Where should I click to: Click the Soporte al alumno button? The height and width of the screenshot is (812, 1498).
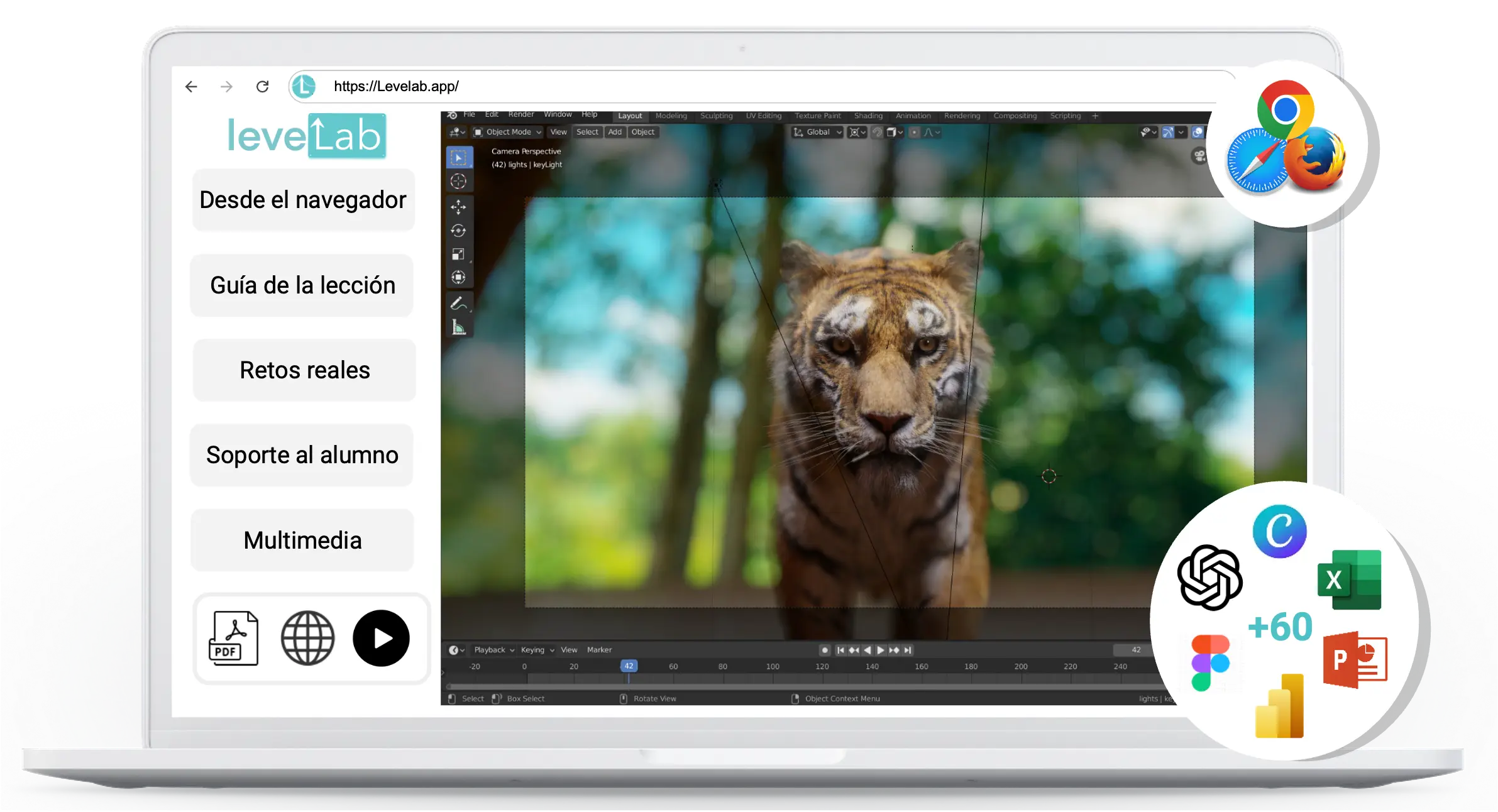click(x=302, y=455)
